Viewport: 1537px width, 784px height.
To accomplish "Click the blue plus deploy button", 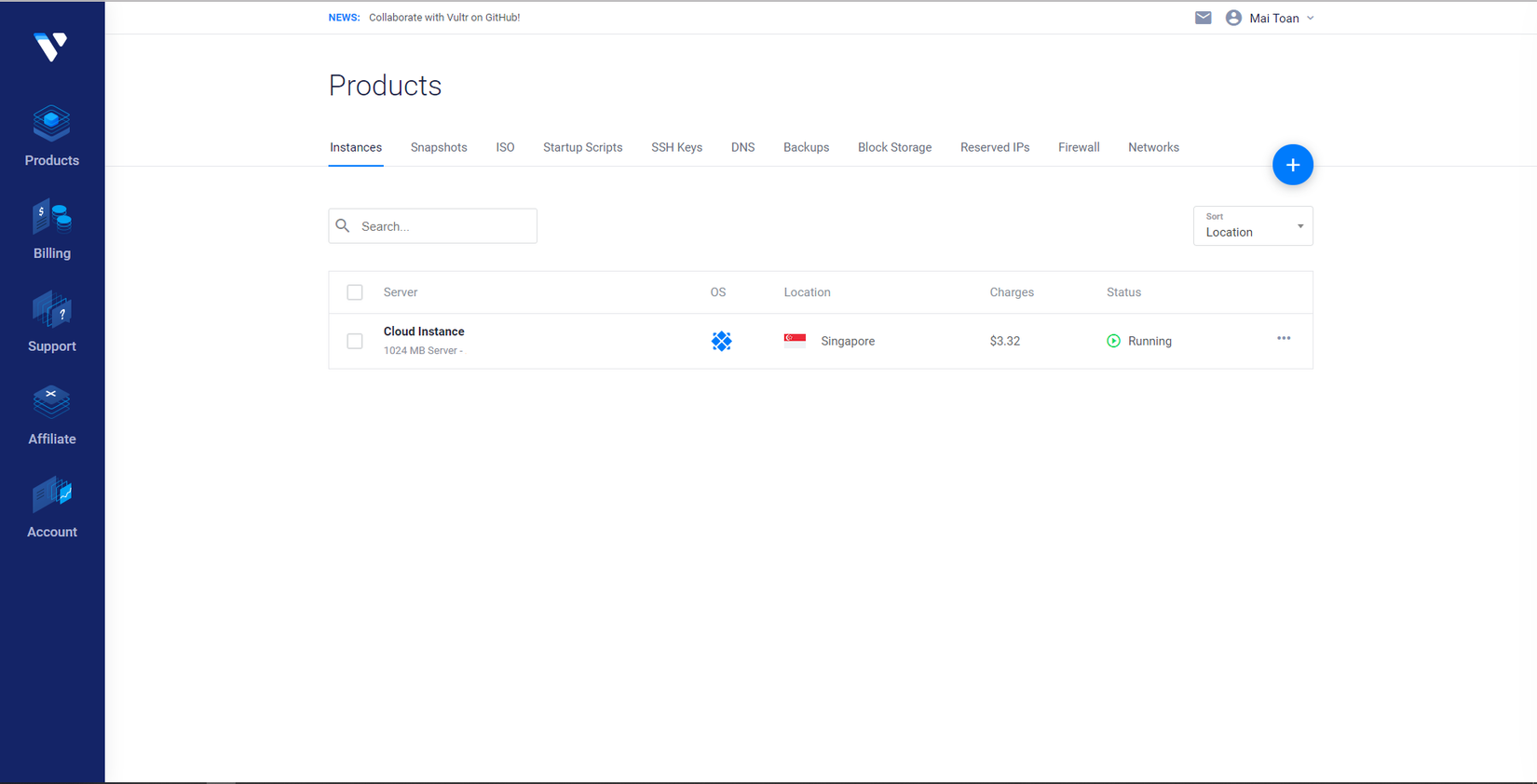I will click(1292, 165).
